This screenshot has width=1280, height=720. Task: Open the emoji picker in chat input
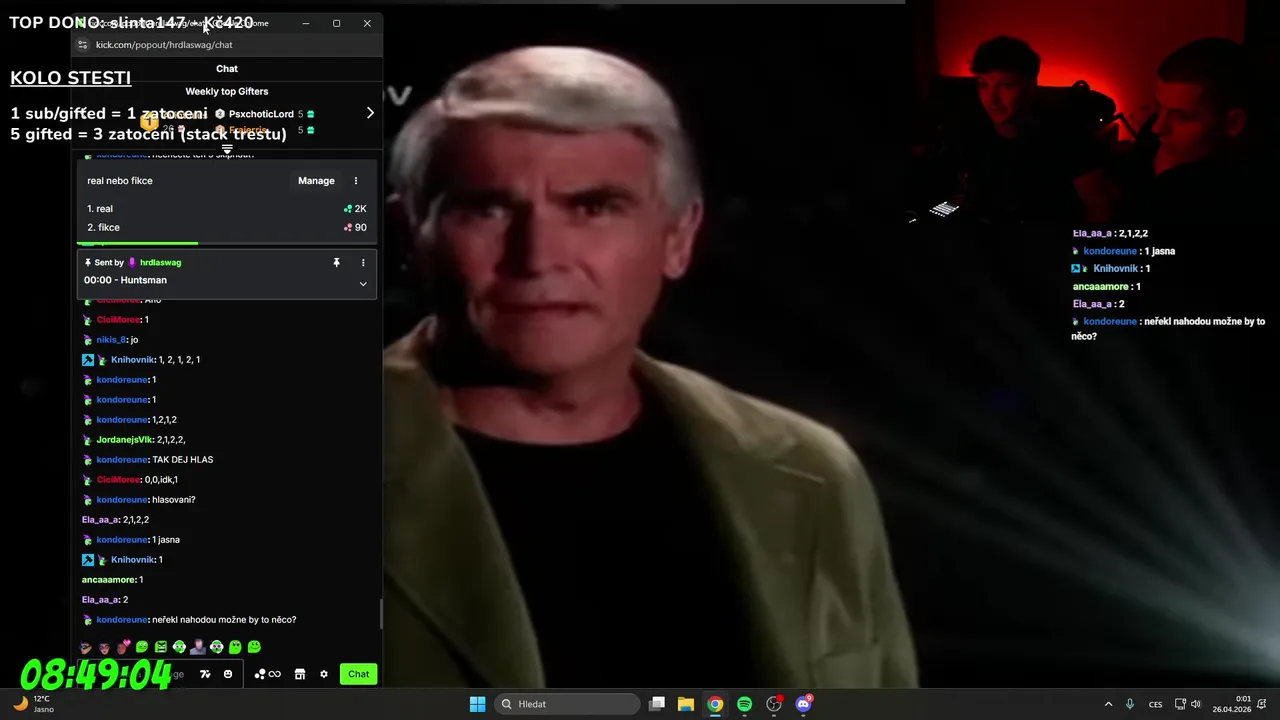coord(228,674)
